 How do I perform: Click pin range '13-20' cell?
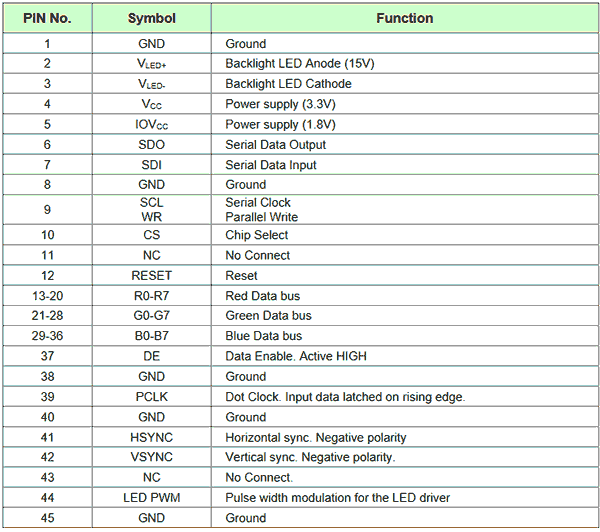pos(47,296)
